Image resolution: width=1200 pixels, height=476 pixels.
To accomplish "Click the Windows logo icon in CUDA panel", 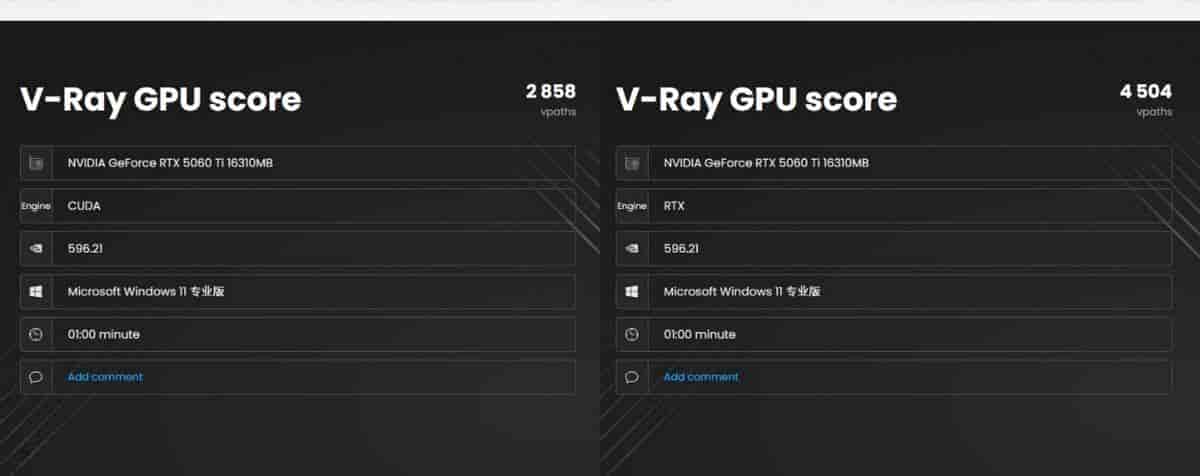I will tap(36, 292).
